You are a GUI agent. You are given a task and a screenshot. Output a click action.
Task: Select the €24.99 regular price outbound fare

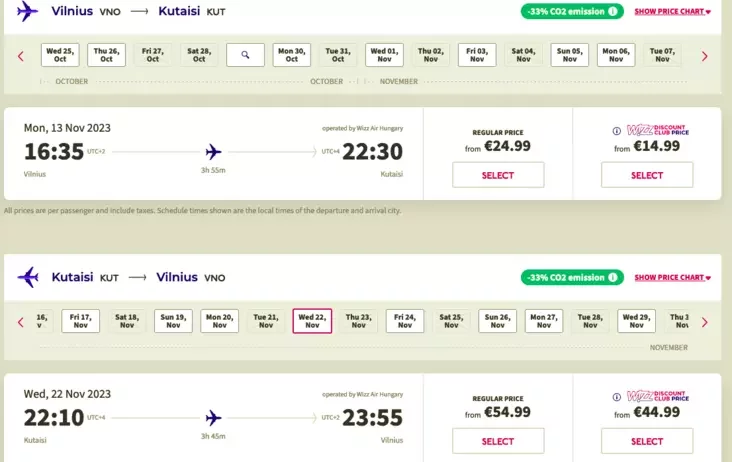point(498,175)
